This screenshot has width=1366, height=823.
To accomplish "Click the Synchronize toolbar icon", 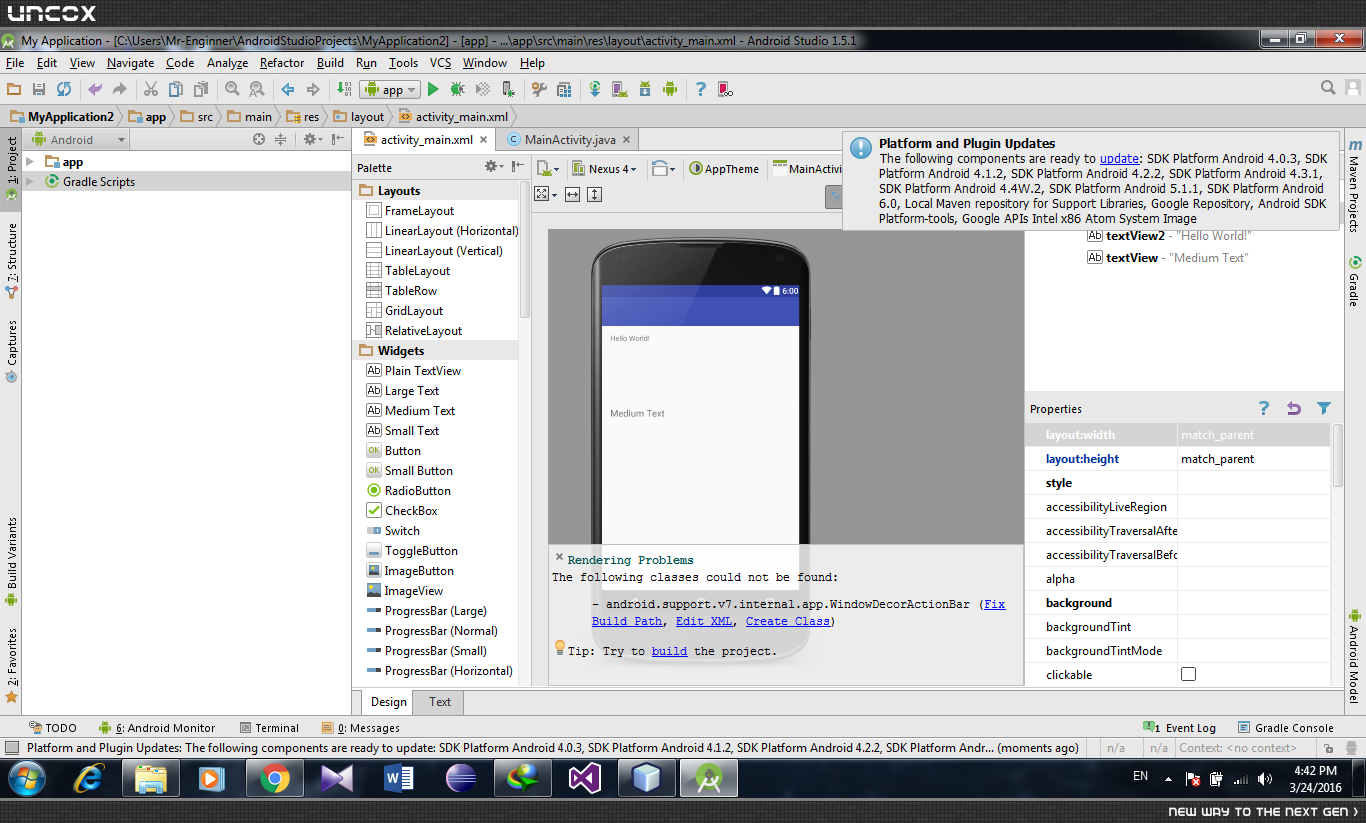I will (64, 89).
